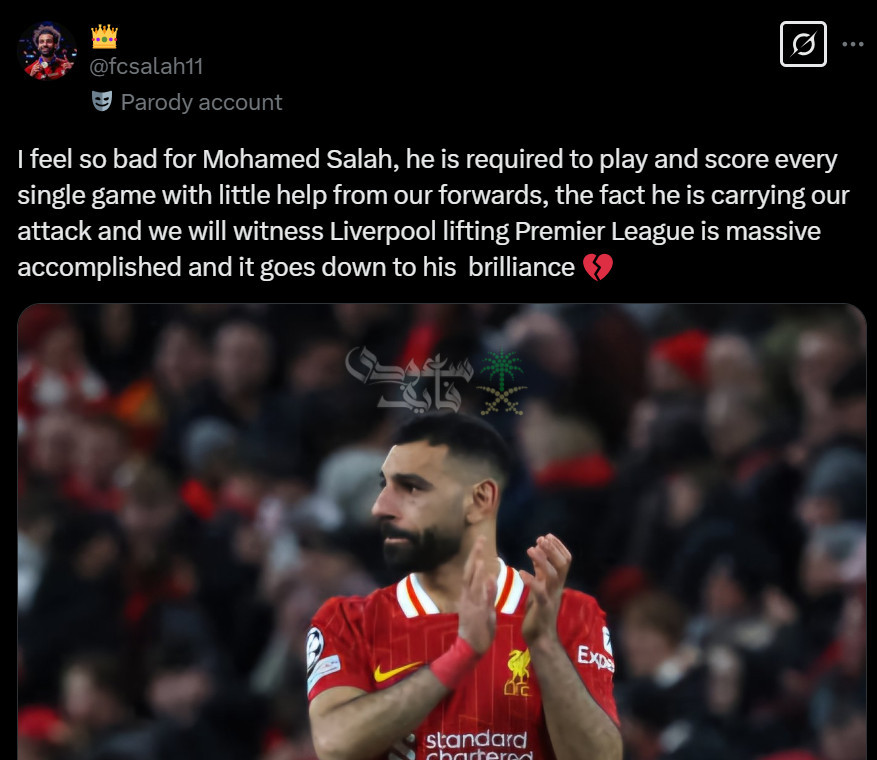Open the profile avatar of @fcsalah11
This screenshot has width=877, height=760.
47,51
